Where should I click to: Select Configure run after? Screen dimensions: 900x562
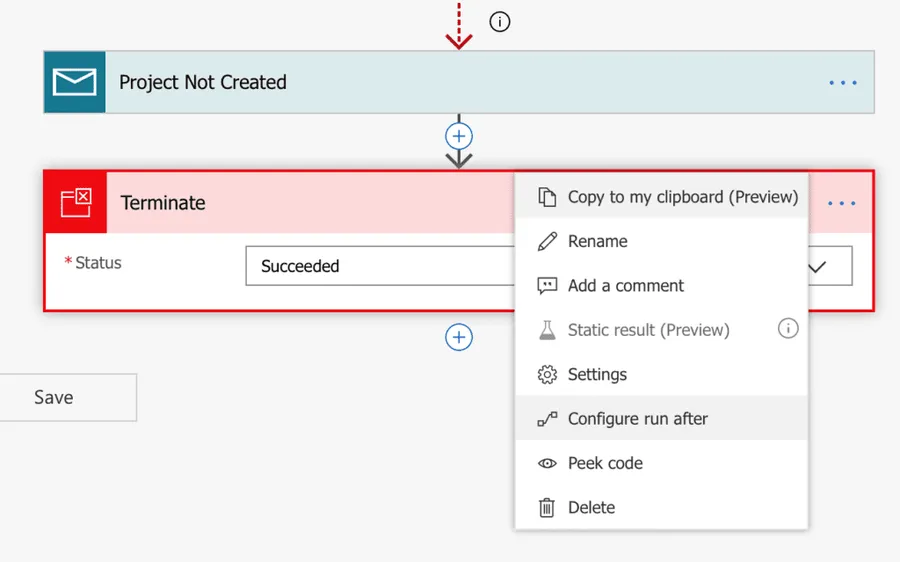tap(637, 419)
